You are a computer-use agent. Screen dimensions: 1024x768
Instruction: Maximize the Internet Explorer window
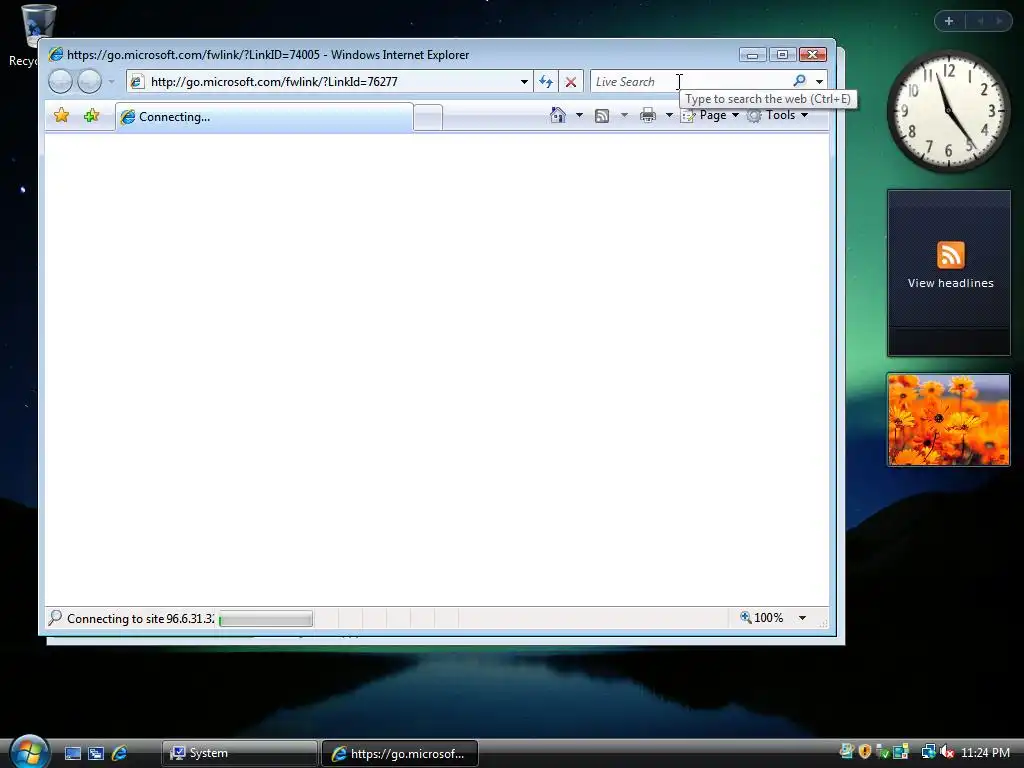pos(782,55)
